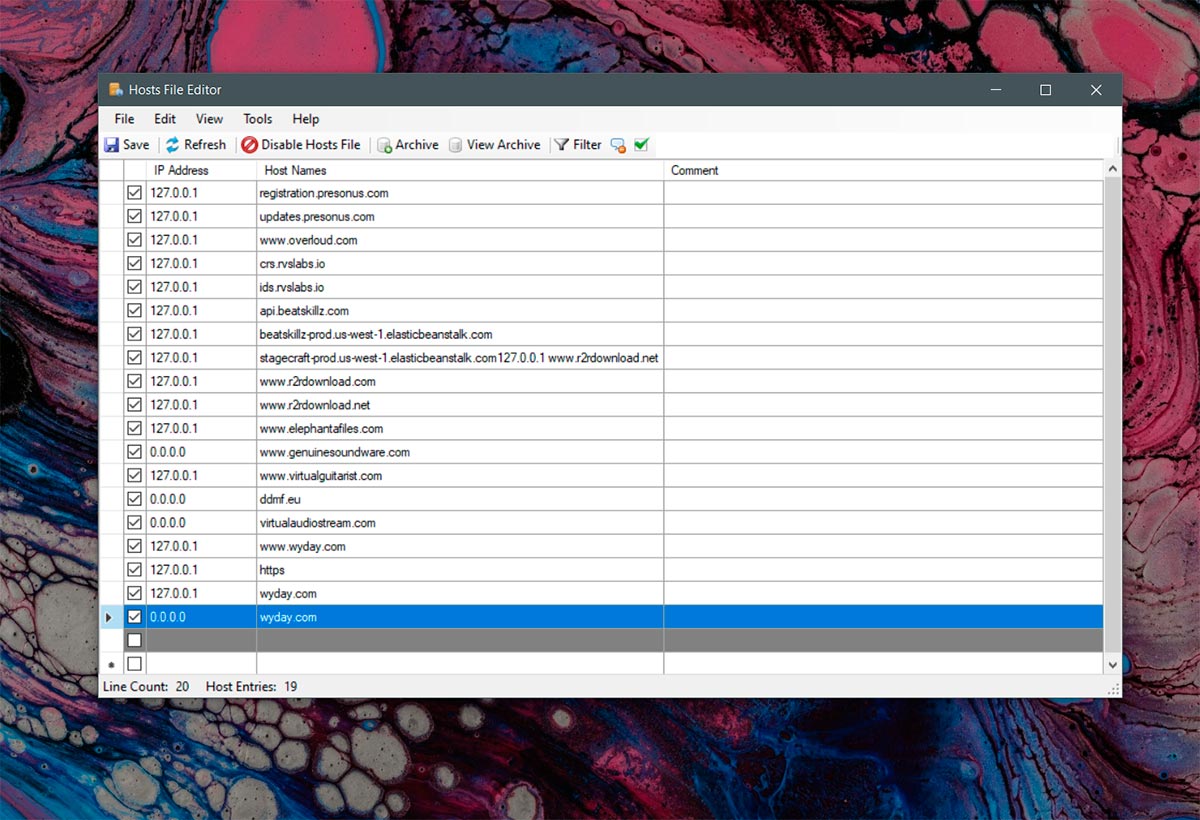Viewport: 1200px width, 820px height.
Task: Sort by the IP Address column header
Action: click(x=201, y=170)
